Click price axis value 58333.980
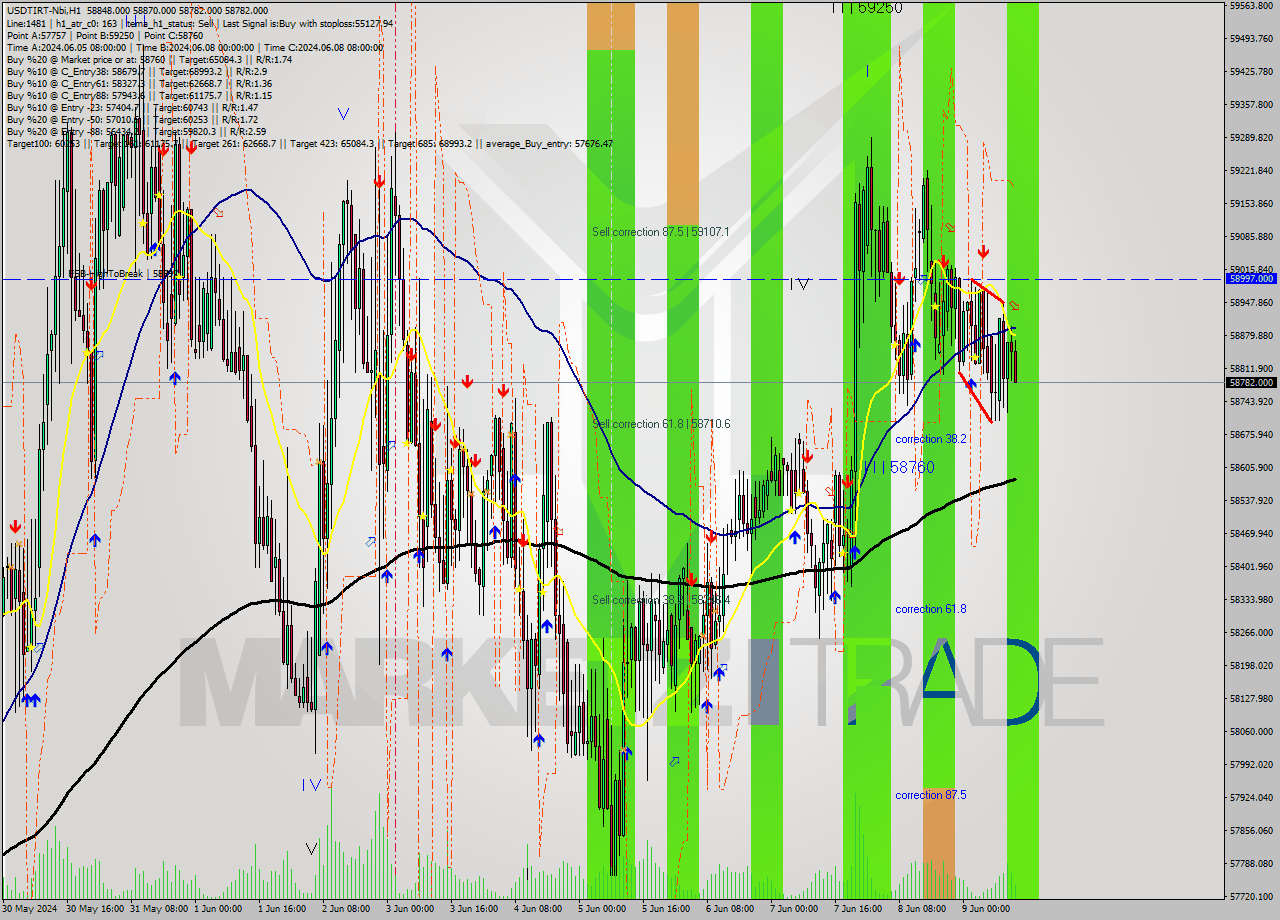The height and width of the screenshot is (920, 1280). coord(1251,599)
